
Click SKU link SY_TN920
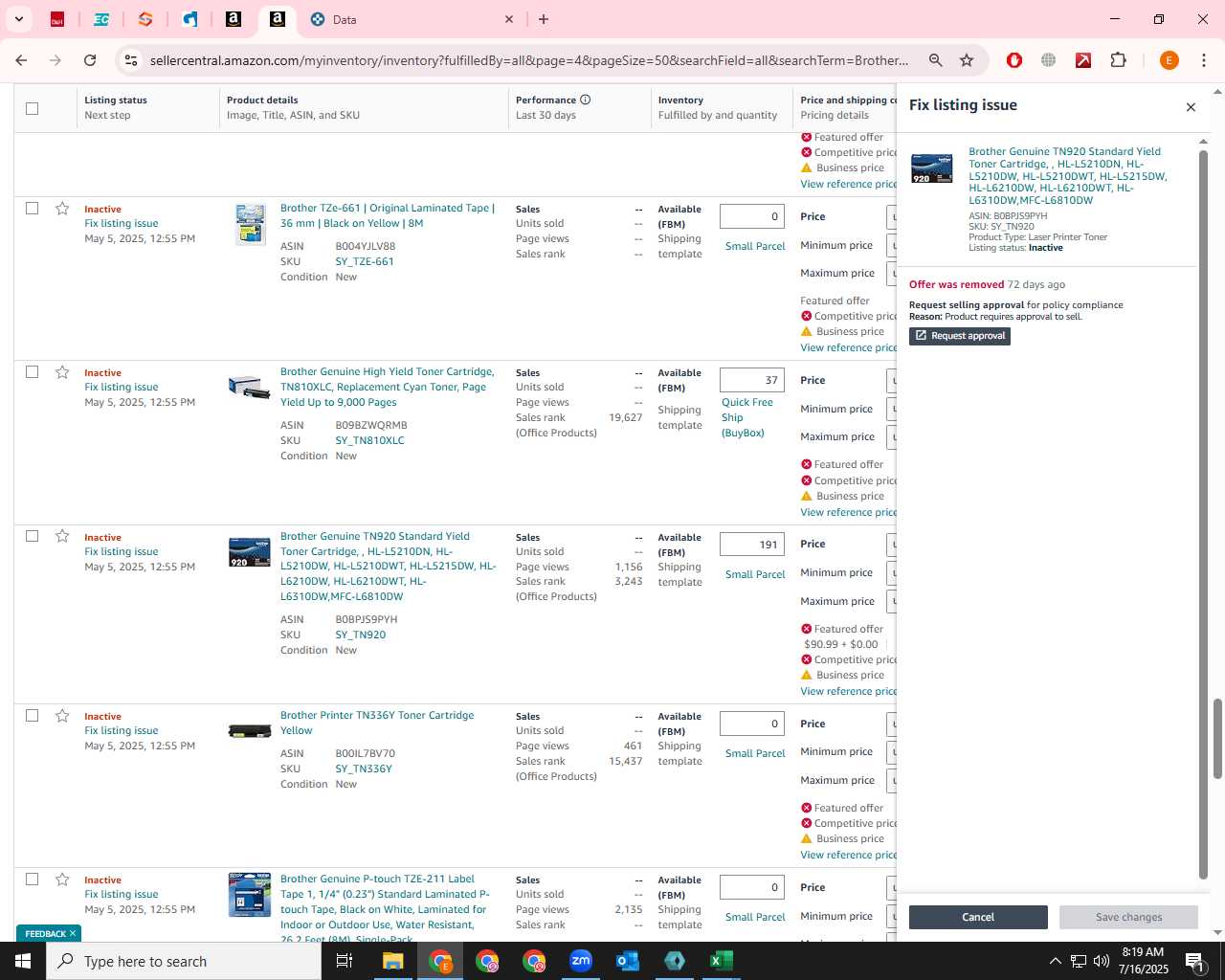(x=360, y=635)
